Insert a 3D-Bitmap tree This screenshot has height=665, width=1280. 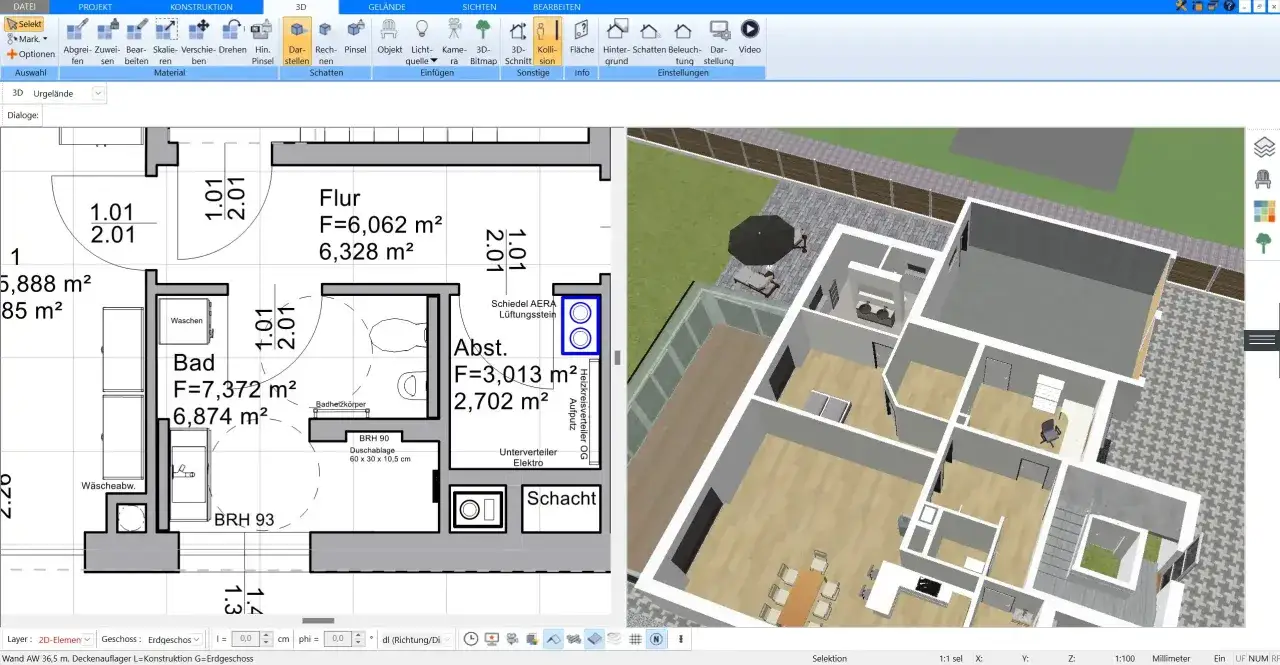(x=483, y=41)
